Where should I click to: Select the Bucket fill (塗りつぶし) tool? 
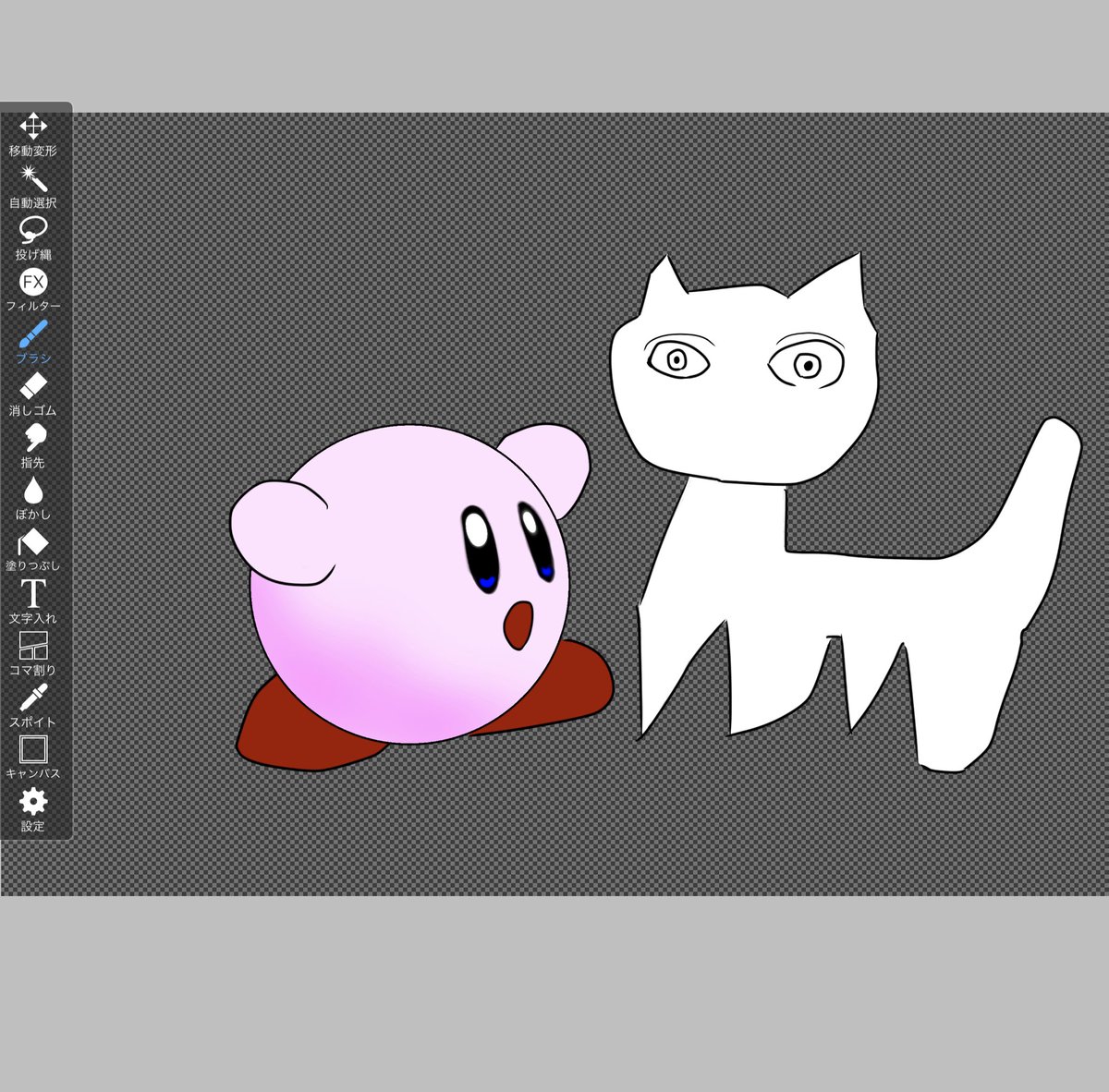point(33,549)
